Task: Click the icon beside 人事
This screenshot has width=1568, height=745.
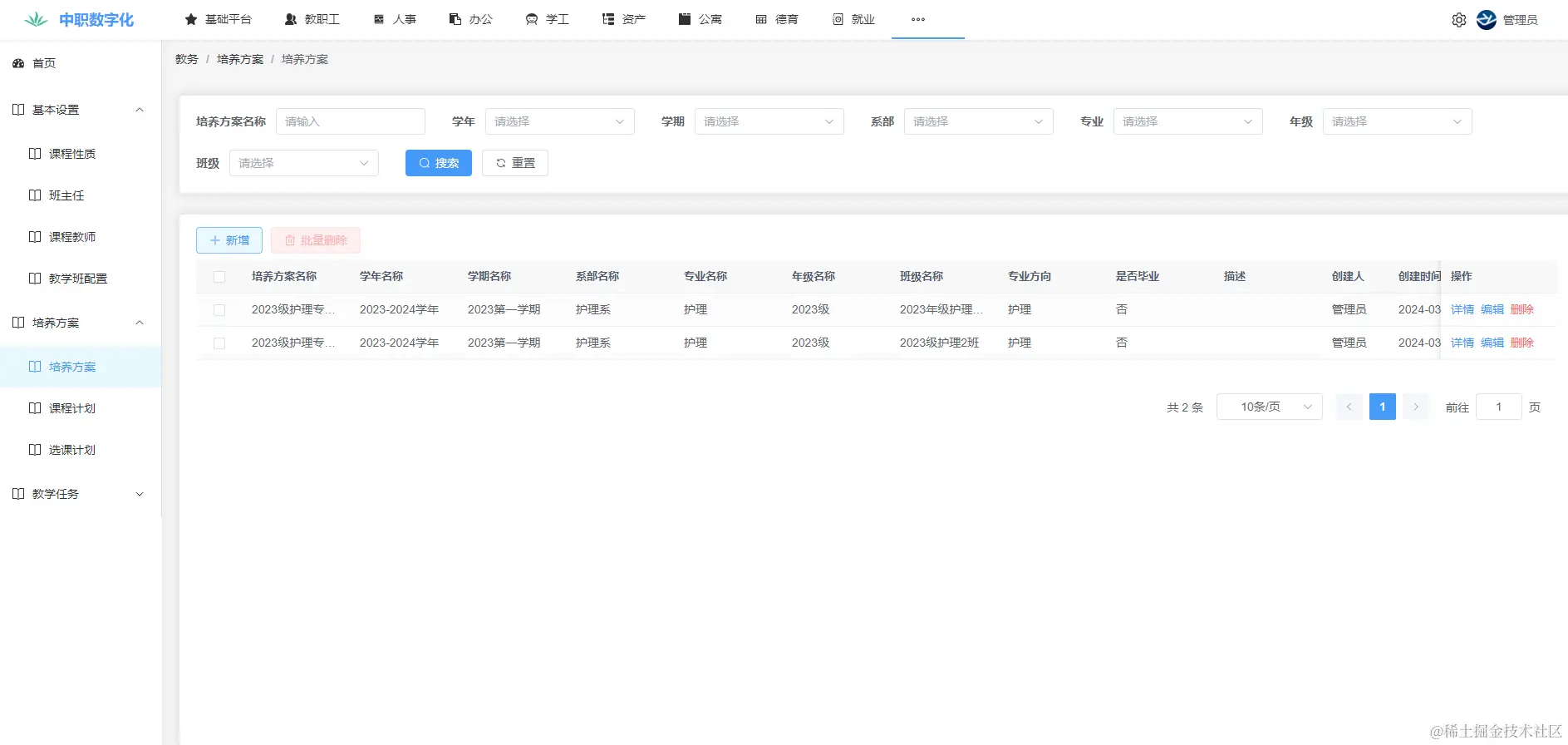Action: pyautogui.click(x=379, y=19)
